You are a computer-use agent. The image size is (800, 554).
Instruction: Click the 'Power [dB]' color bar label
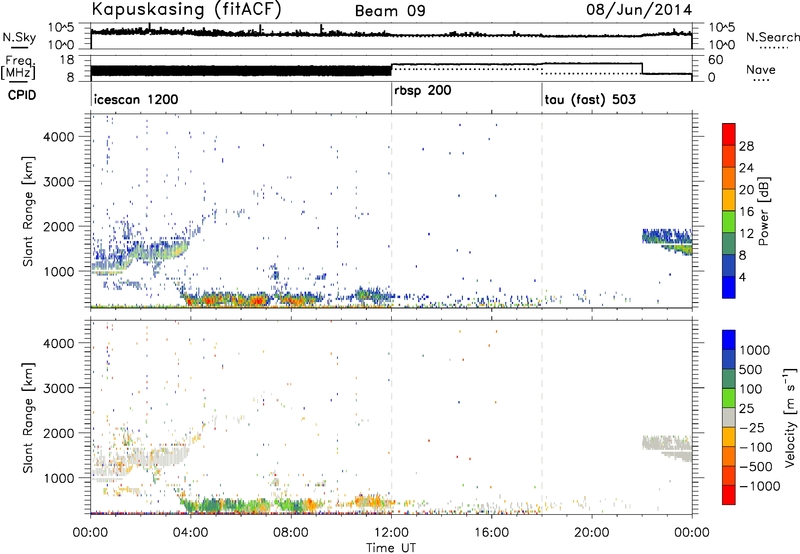tap(764, 211)
